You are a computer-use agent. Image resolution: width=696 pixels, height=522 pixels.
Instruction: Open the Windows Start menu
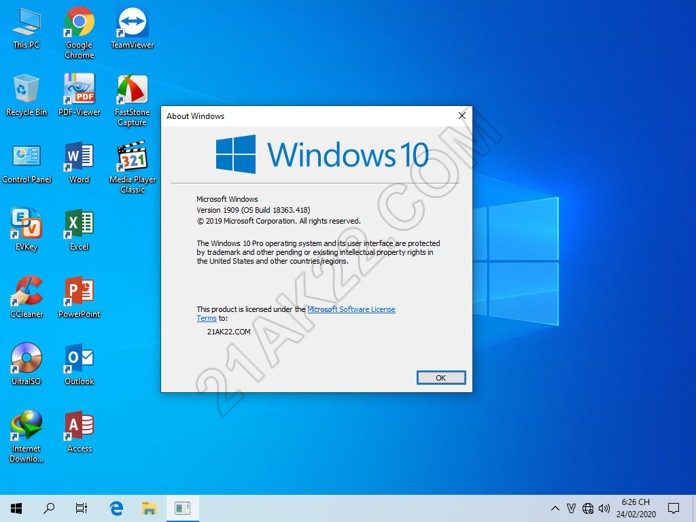point(16,508)
